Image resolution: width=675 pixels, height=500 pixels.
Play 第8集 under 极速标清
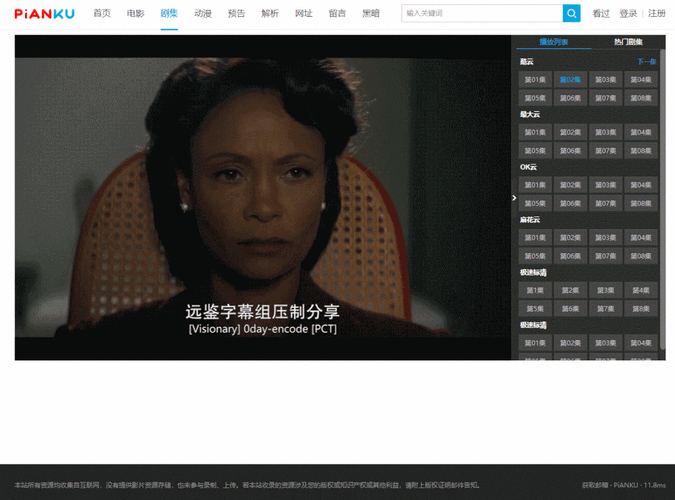coord(641,309)
